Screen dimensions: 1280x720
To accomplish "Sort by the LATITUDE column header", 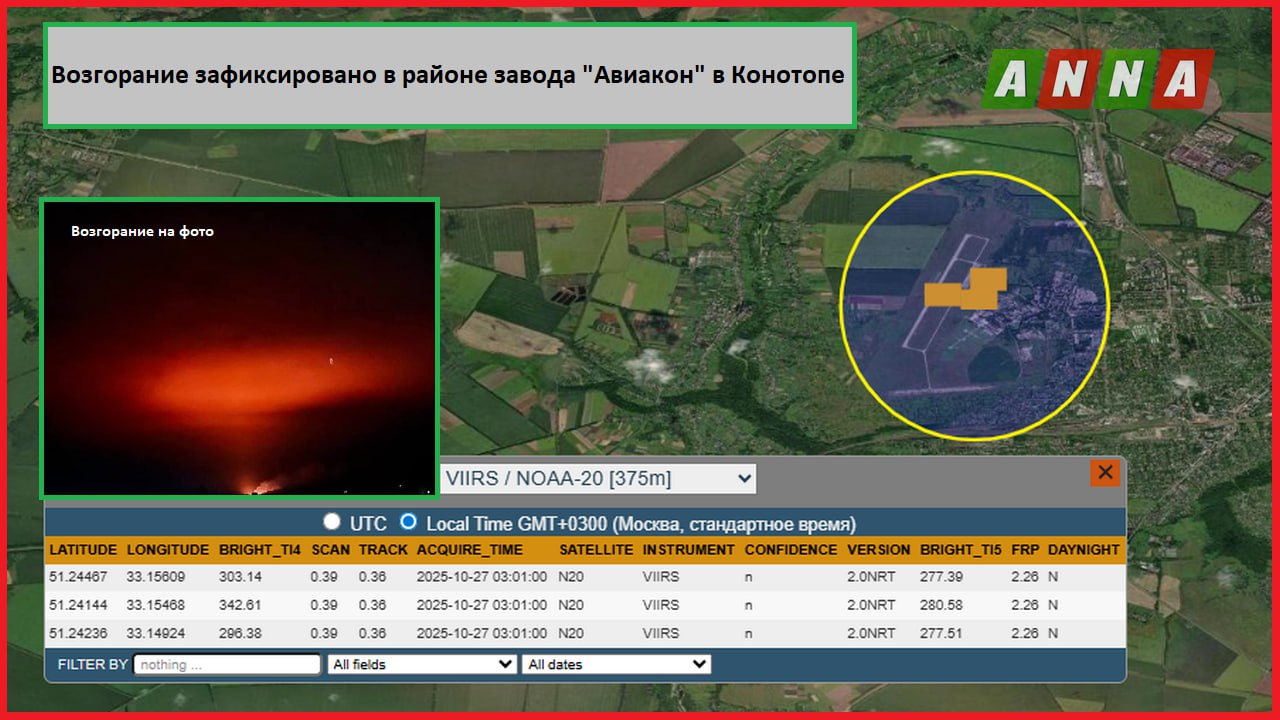I will [83, 550].
